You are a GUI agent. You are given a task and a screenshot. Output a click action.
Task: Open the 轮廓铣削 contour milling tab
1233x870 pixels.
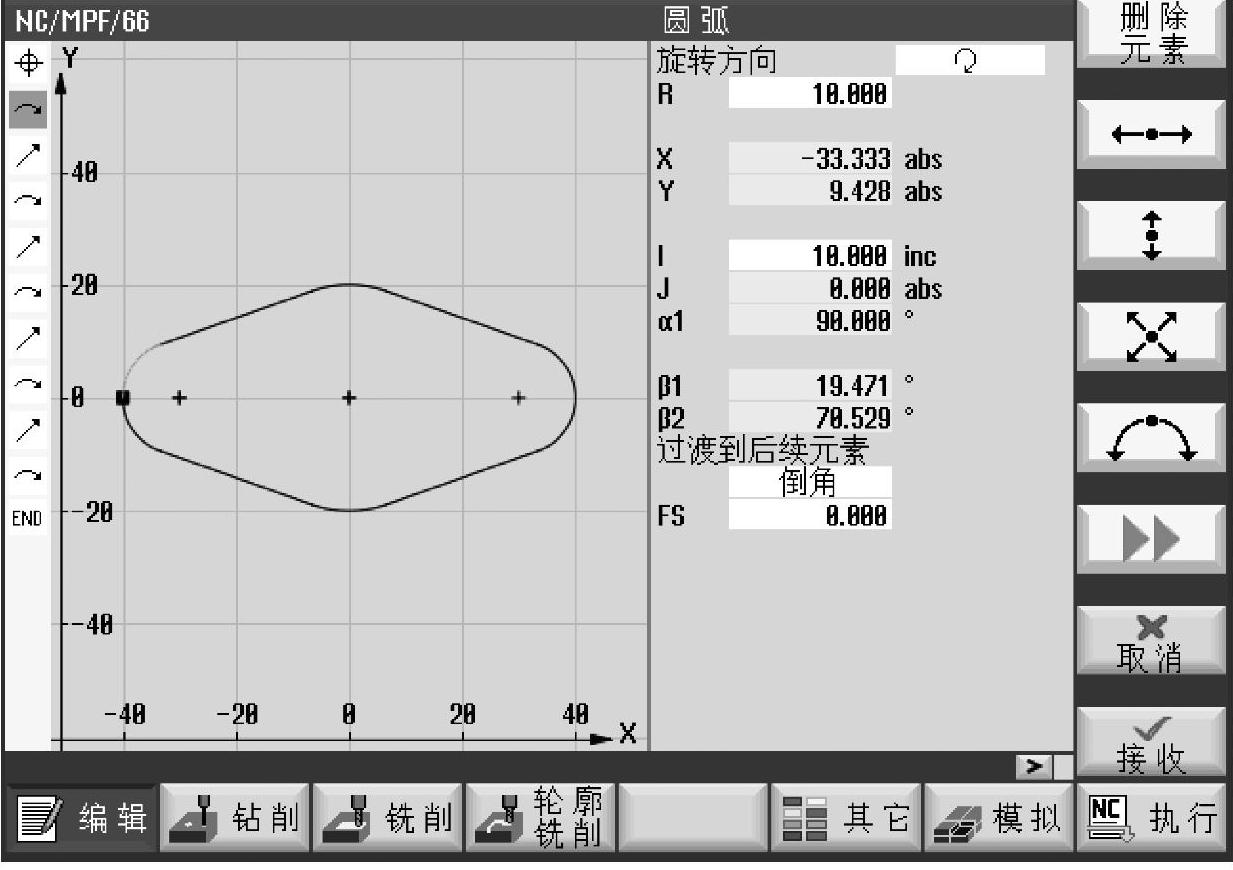[x=540, y=819]
